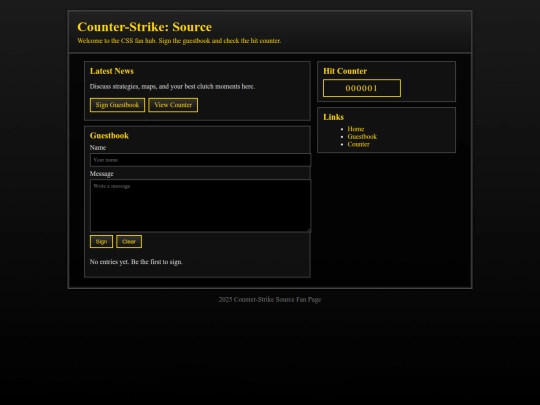
Task: Open the View Counter button
Action: [173, 105]
